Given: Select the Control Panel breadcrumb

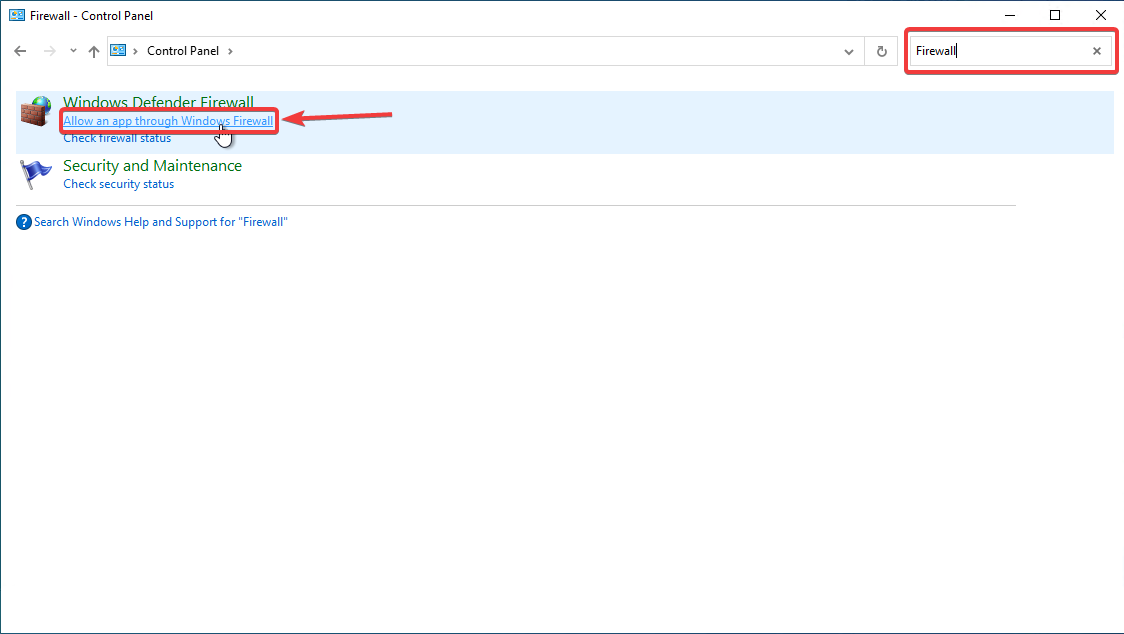Looking at the screenshot, I should (x=183, y=51).
